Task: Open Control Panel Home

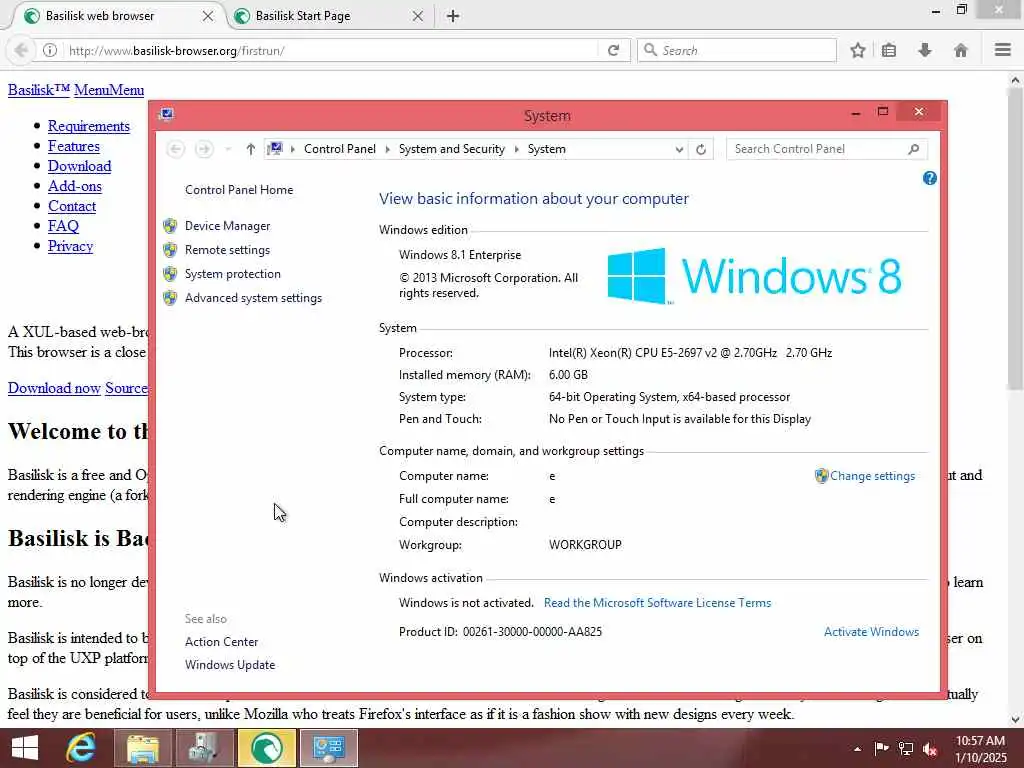Action: click(x=239, y=190)
